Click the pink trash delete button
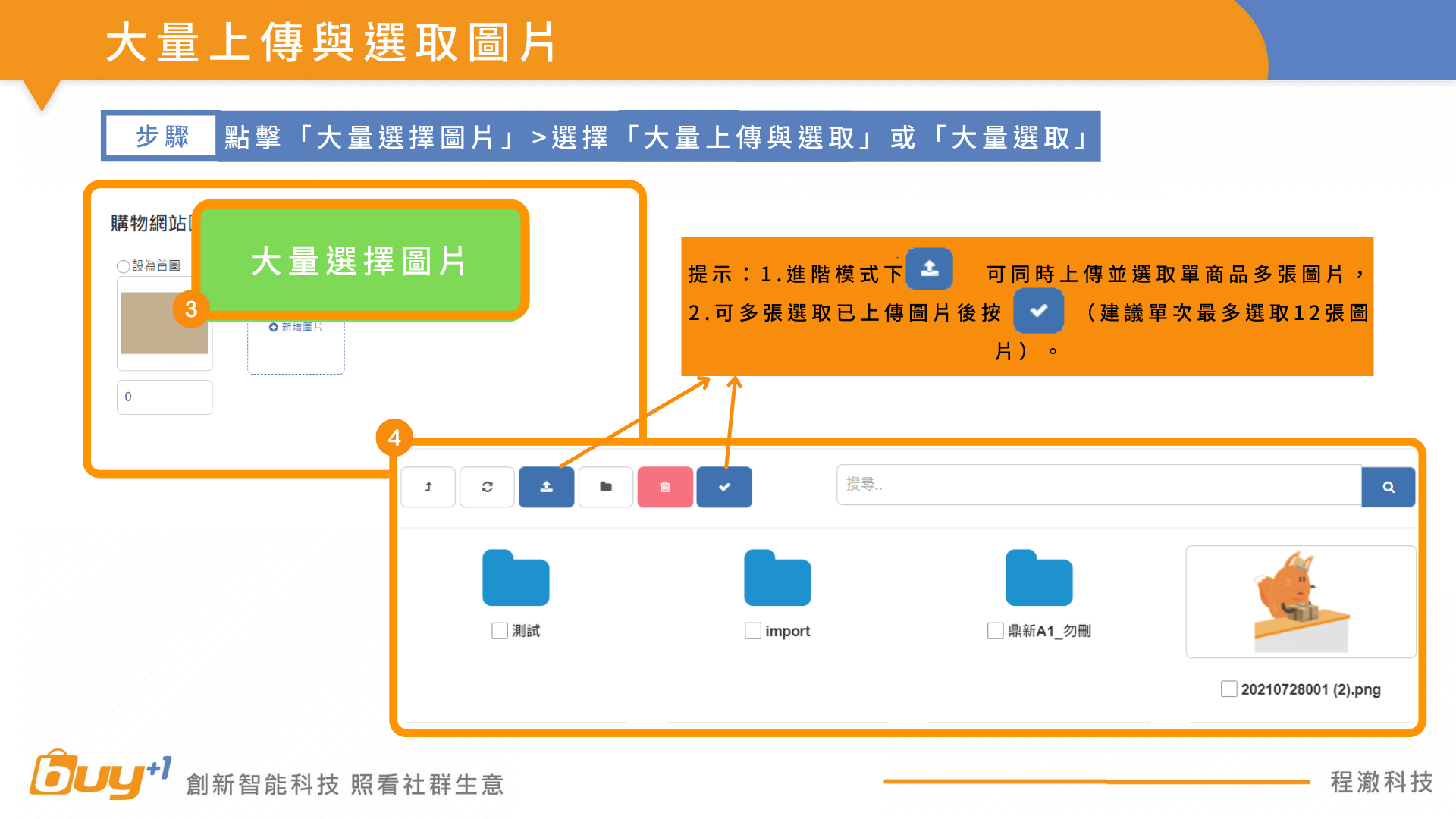The height and width of the screenshot is (819, 1456). tap(665, 487)
